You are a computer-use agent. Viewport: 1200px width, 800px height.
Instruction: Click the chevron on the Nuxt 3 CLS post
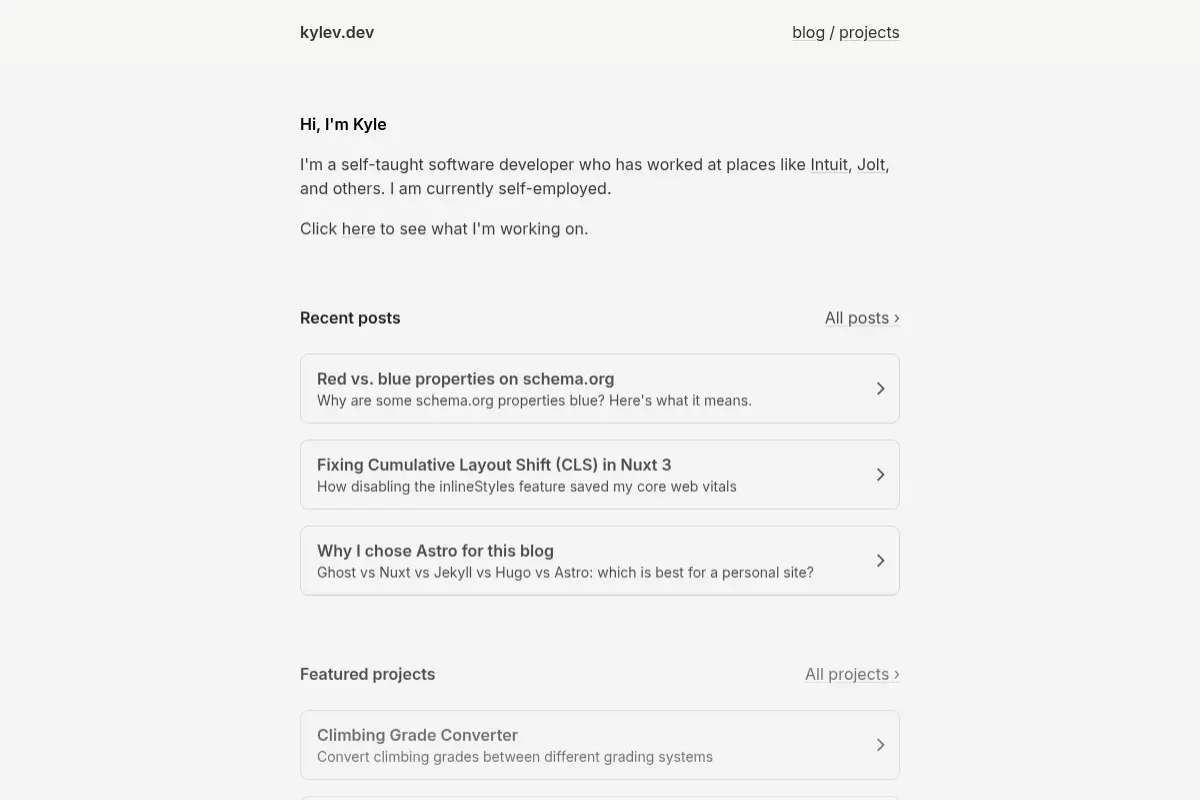tap(880, 474)
